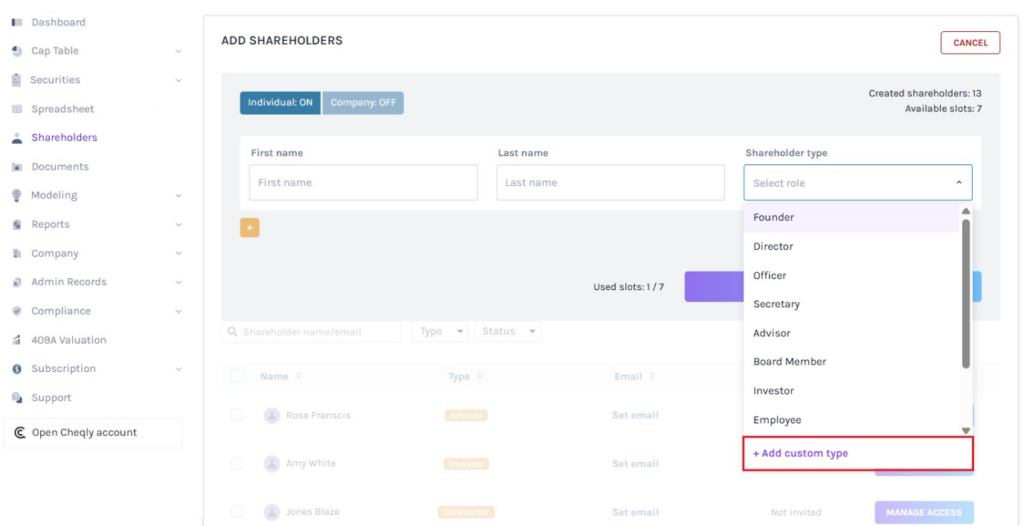Expand the Subscription menu chevron
The width and height of the screenshot is (1024, 526).
click(x=178, y=369)
